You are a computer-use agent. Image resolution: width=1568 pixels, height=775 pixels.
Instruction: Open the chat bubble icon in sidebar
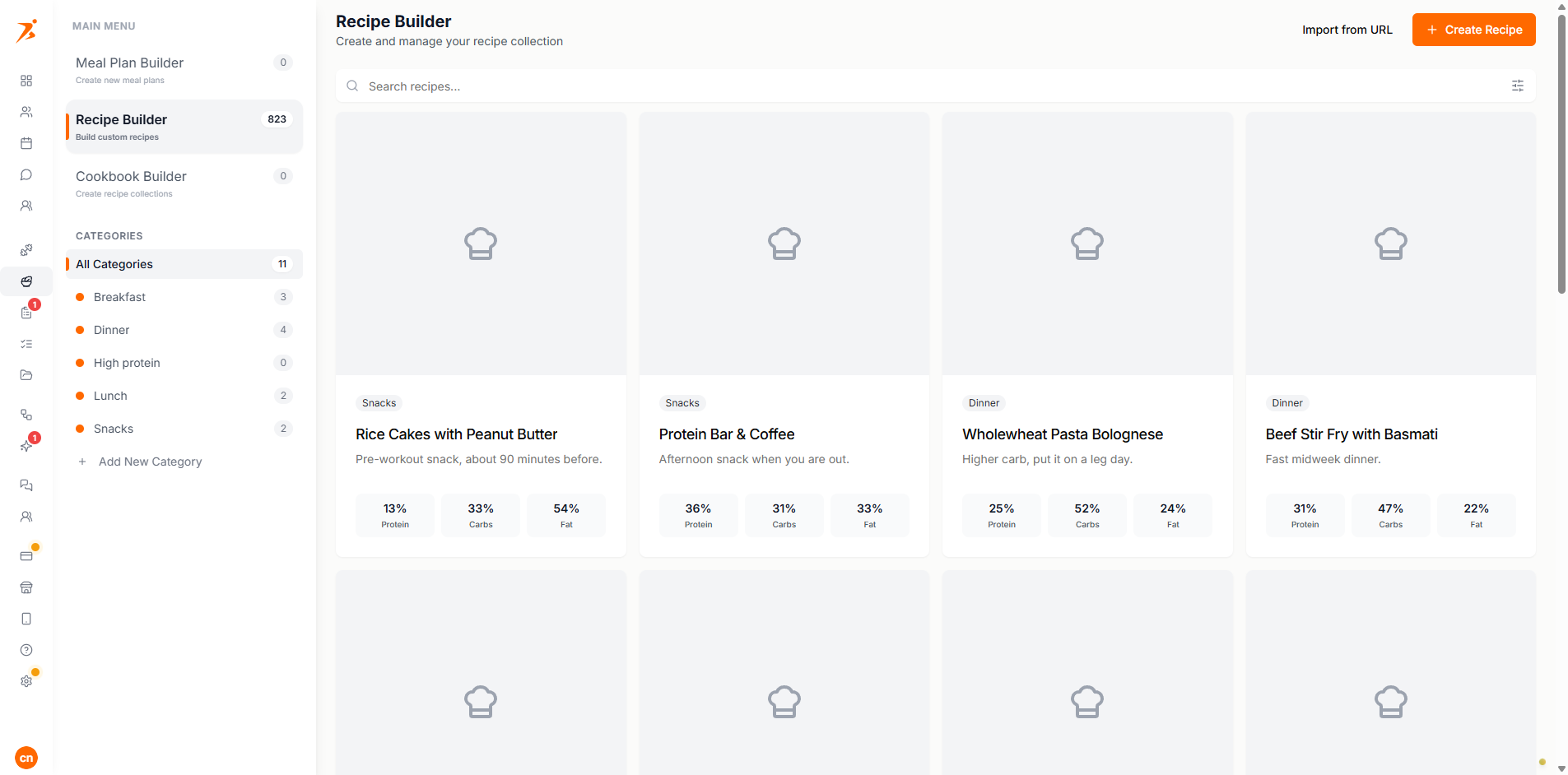[x=26, y=174]
